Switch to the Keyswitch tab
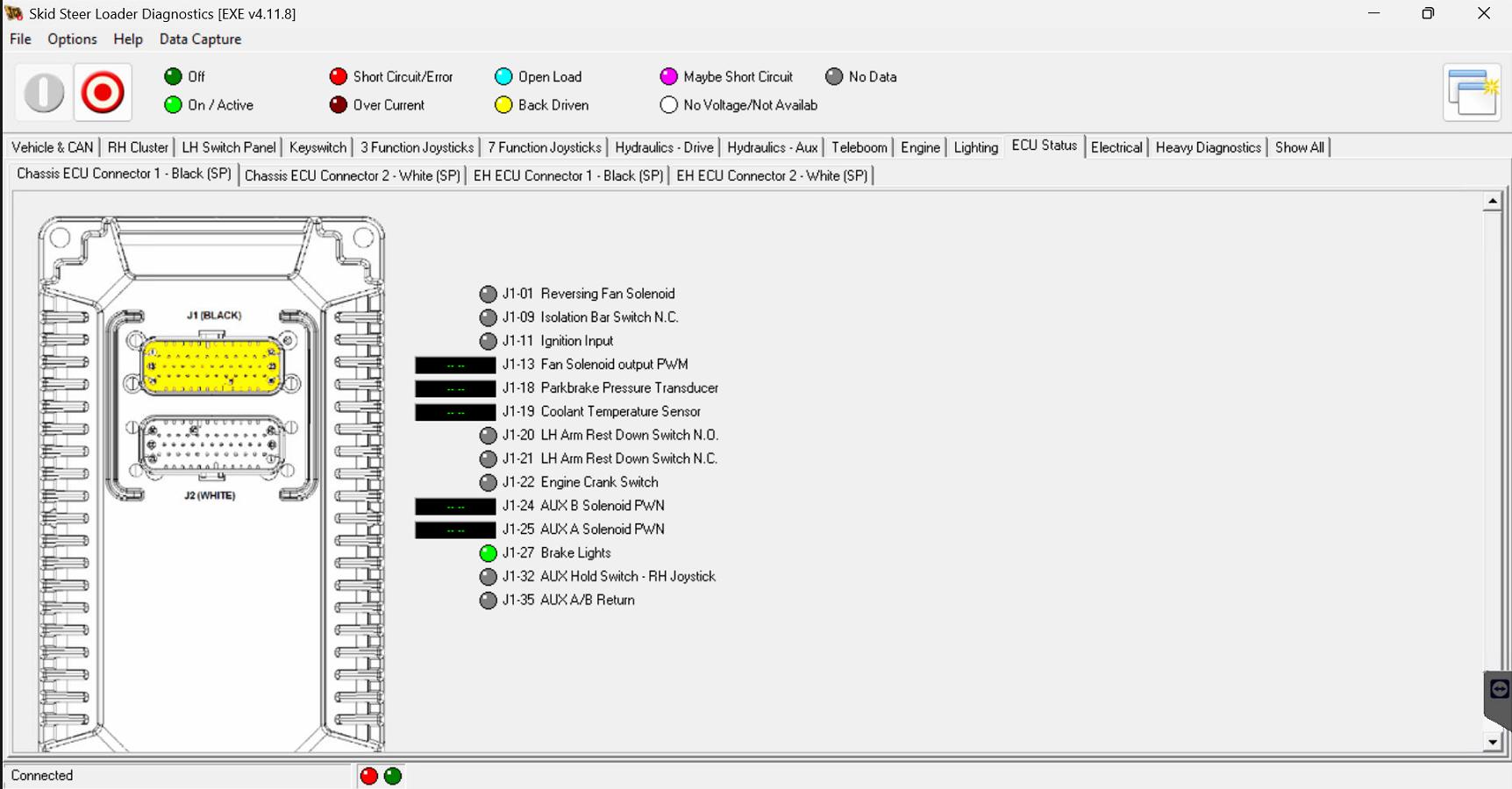 pyautogui.click(x=317, y=147)
